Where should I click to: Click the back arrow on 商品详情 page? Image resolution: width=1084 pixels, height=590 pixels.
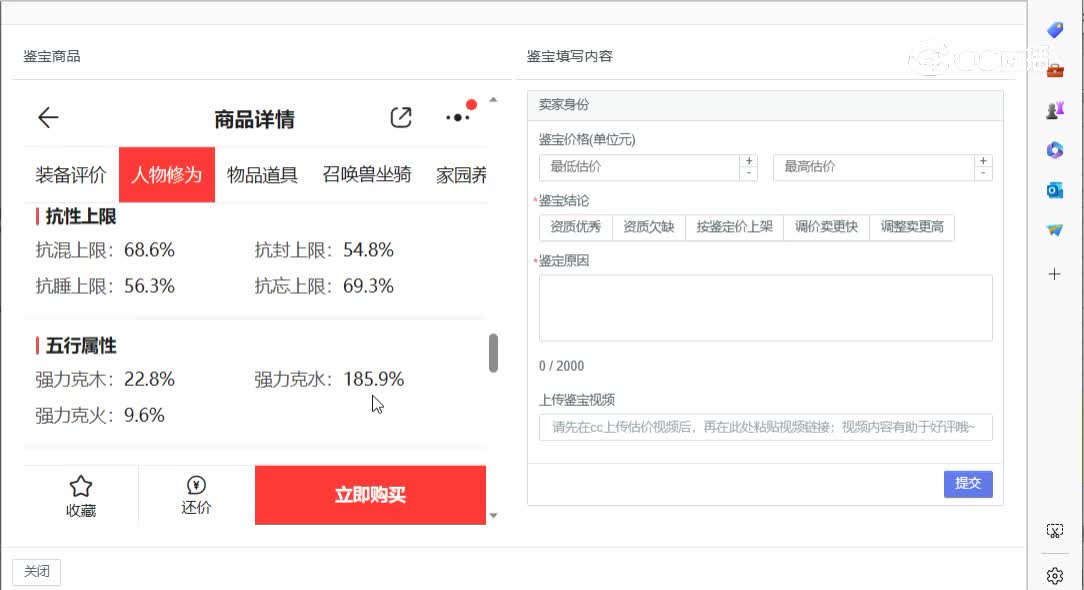pyautogui.click(x=47, y=117)
